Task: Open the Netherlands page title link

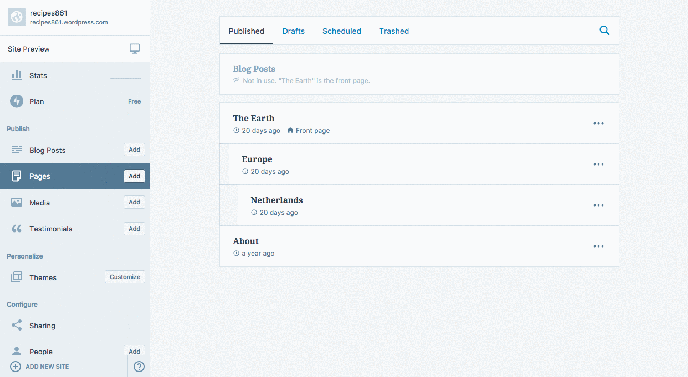Action: pos(277,200)
